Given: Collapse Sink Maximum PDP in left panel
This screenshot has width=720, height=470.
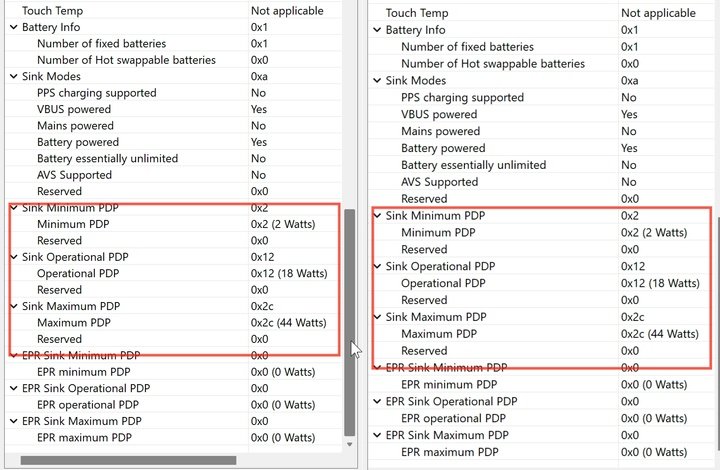Looking at the screenshot, I should pyautogui.click(x=13, y=306).
